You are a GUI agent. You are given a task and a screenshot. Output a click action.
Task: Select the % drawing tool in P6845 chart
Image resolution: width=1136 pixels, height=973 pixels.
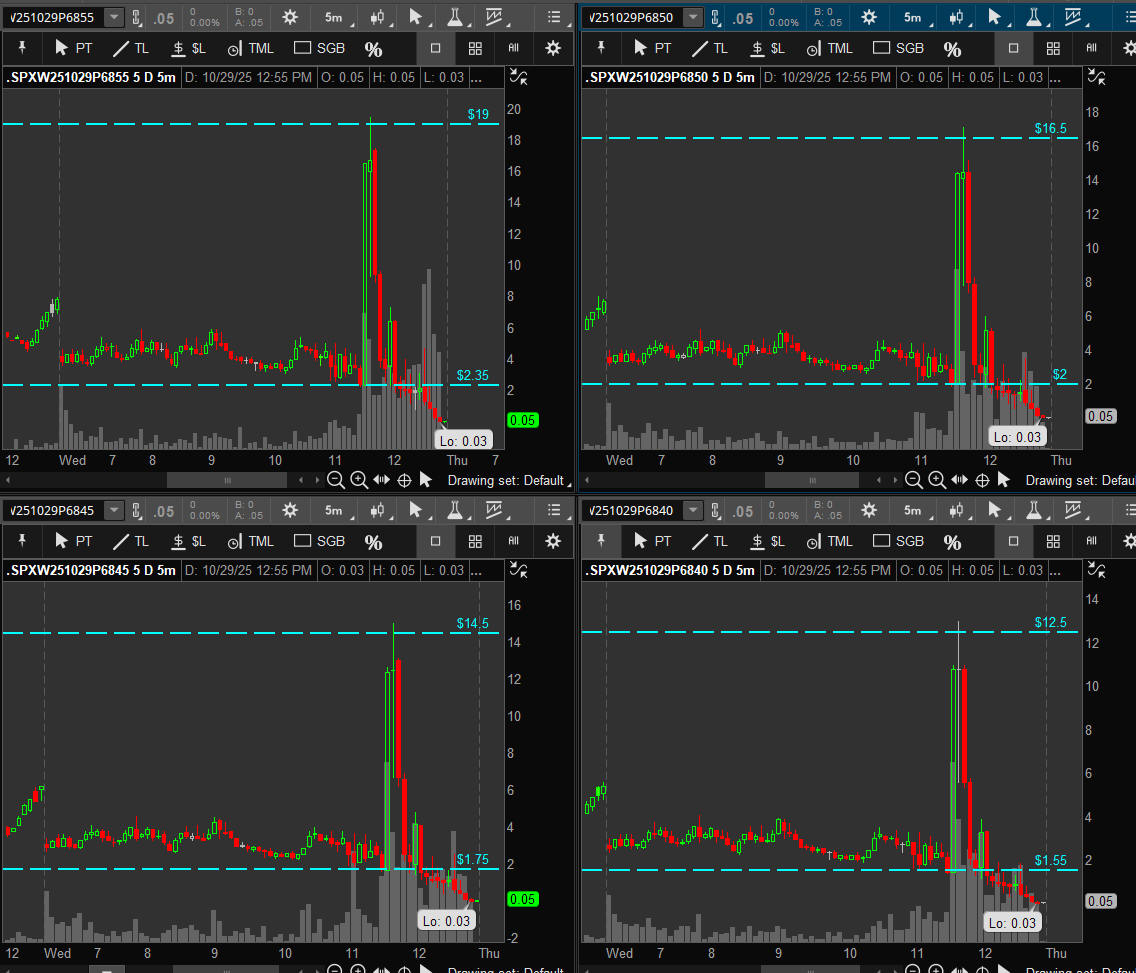[x=373, y=542]
